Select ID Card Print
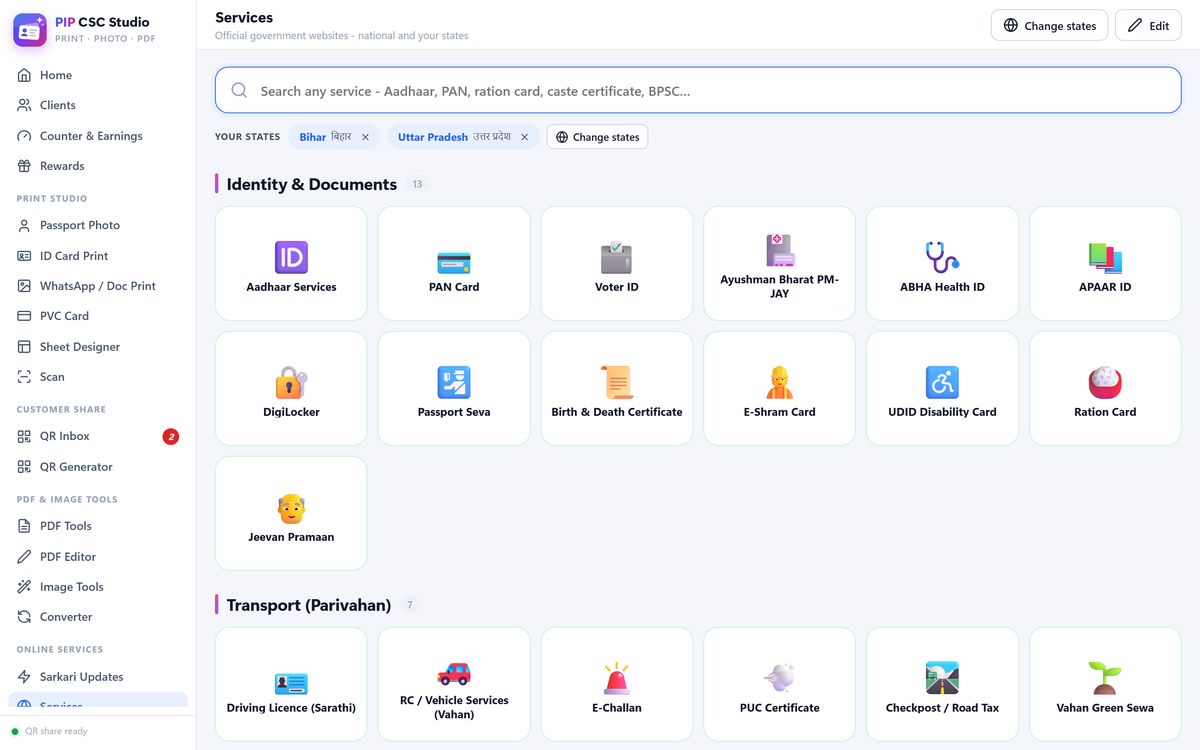The image size is (1200, 750). 98,256
